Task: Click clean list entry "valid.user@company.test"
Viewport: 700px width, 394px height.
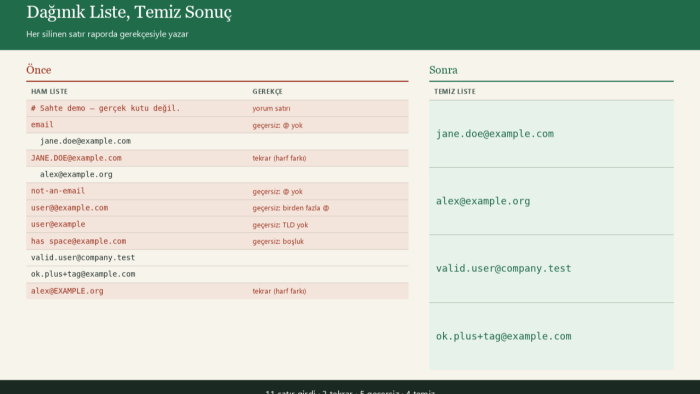Action: 551,269
